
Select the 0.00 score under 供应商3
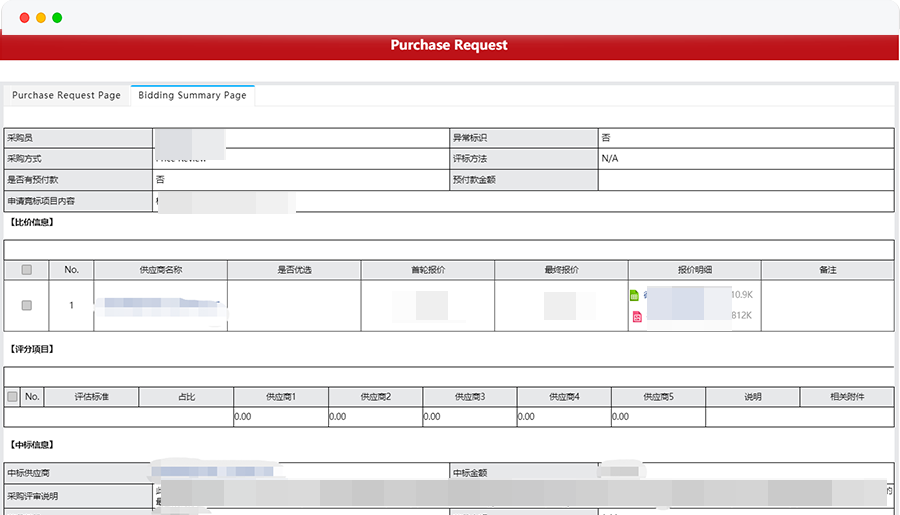pyautogui.click(x=432, y=417)
